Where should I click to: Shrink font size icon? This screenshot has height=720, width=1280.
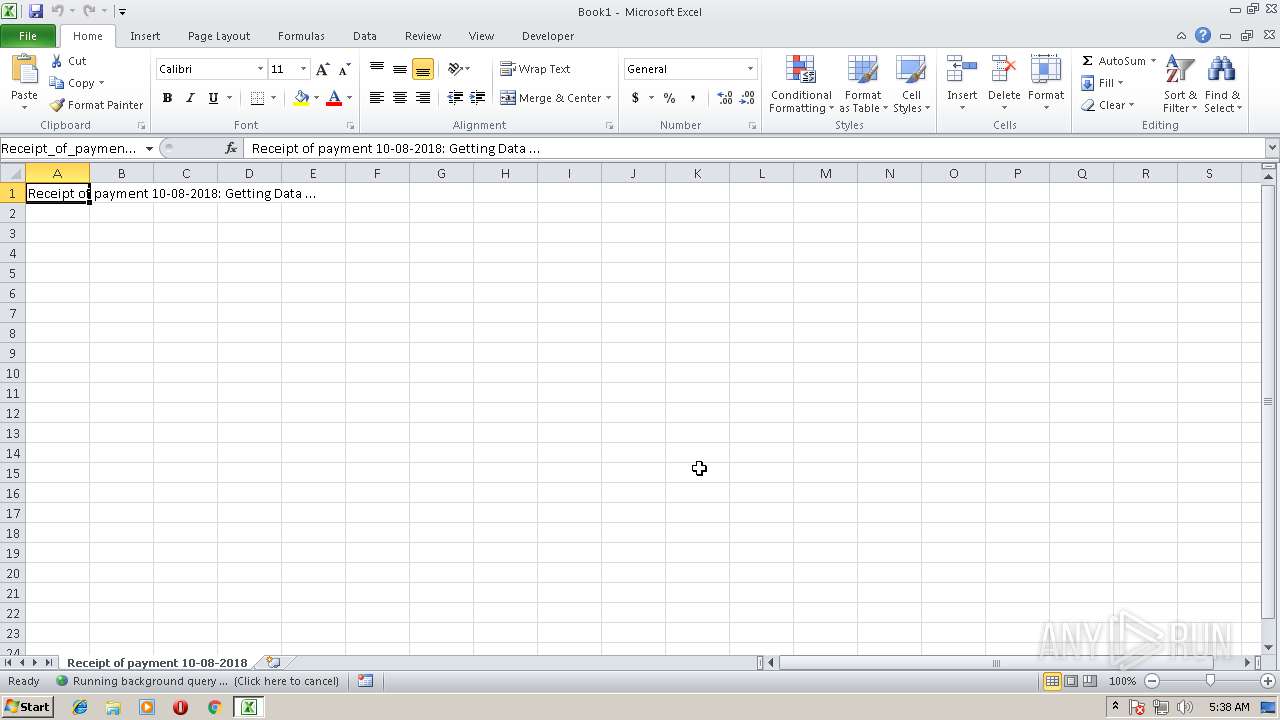point(344,69)
